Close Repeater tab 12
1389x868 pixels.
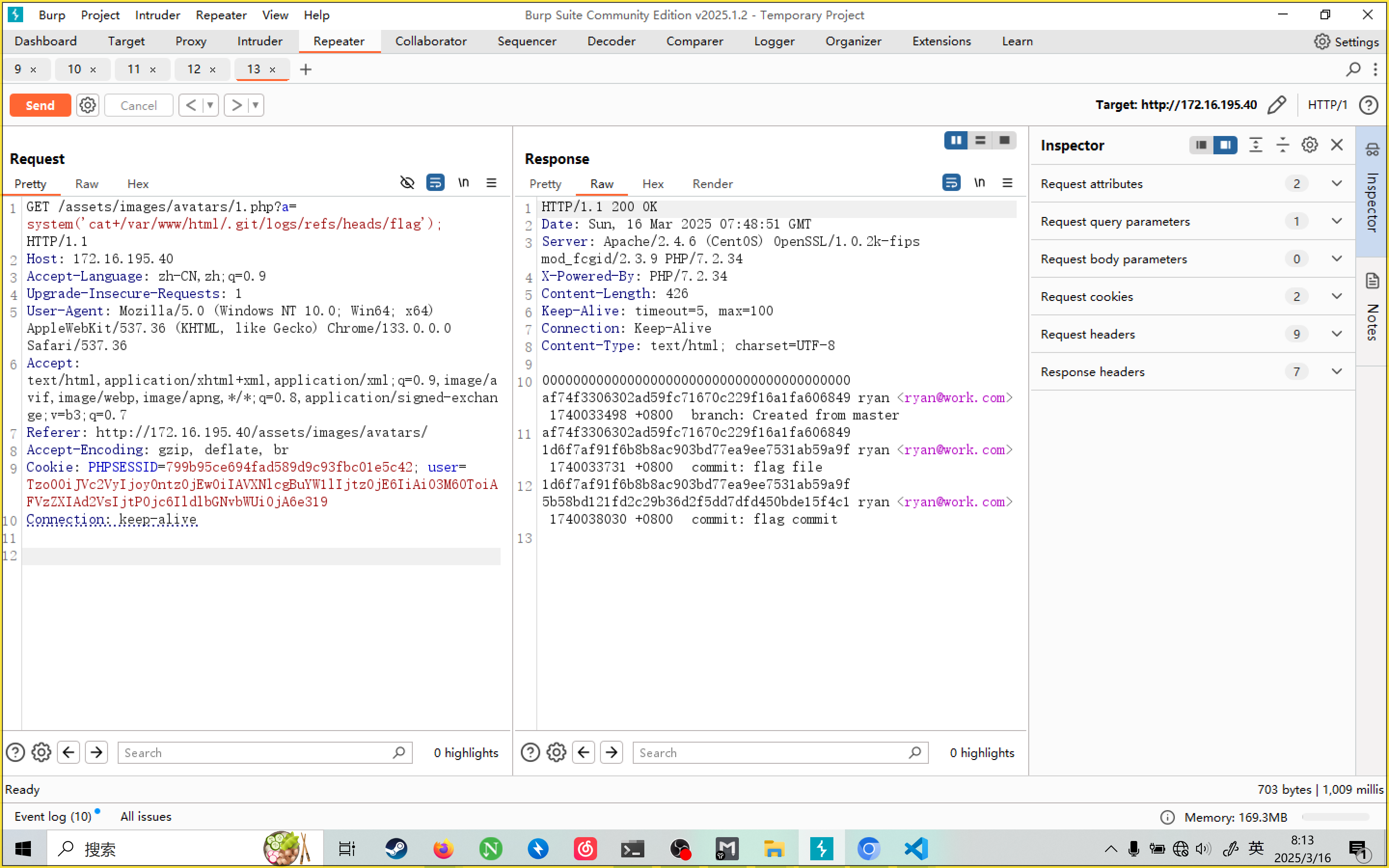coord(213,69)
